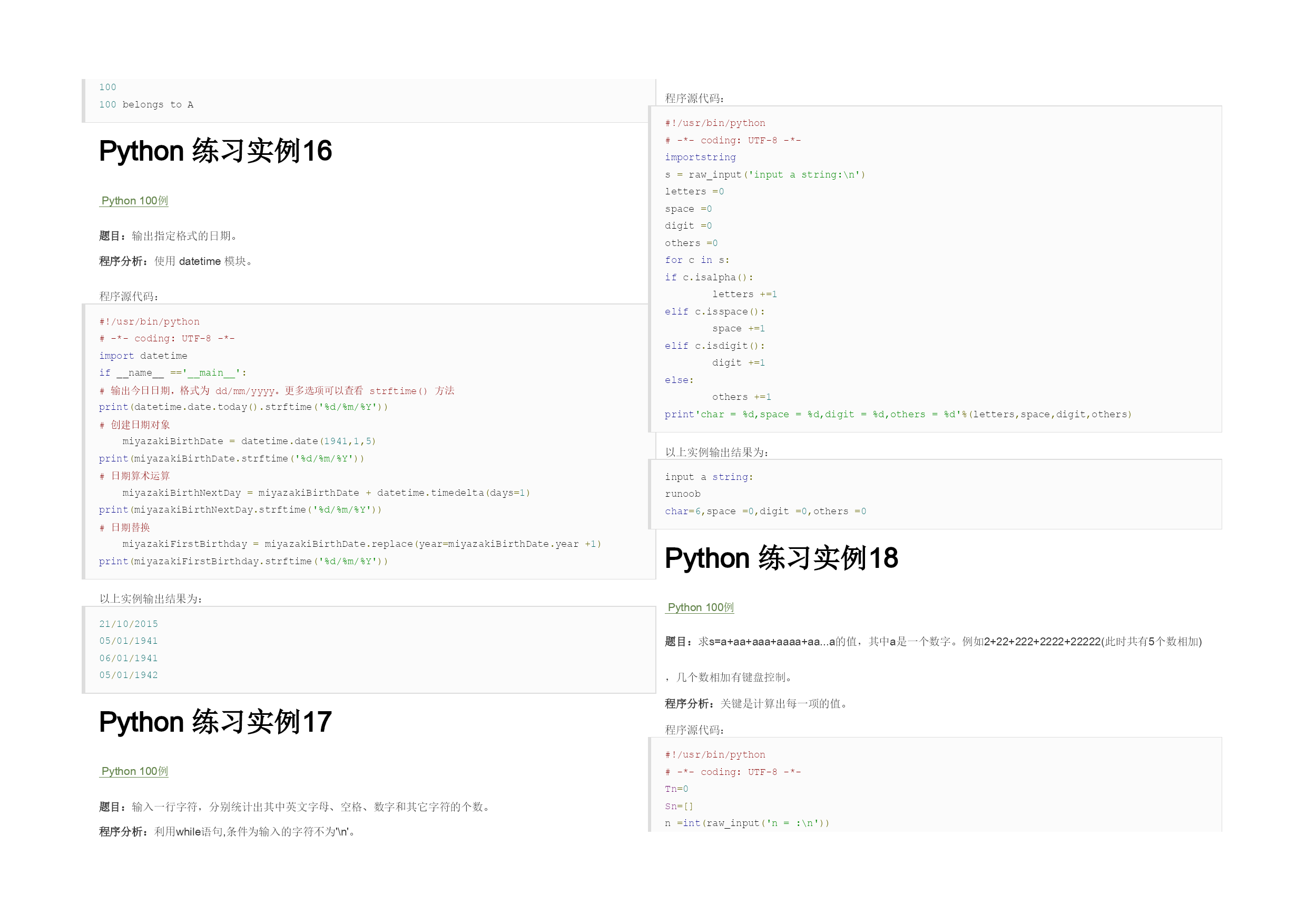Open the Python 100例 link under 练习实例16
Viewport: 1307px width, 924px height.
[x=134, y=201]
